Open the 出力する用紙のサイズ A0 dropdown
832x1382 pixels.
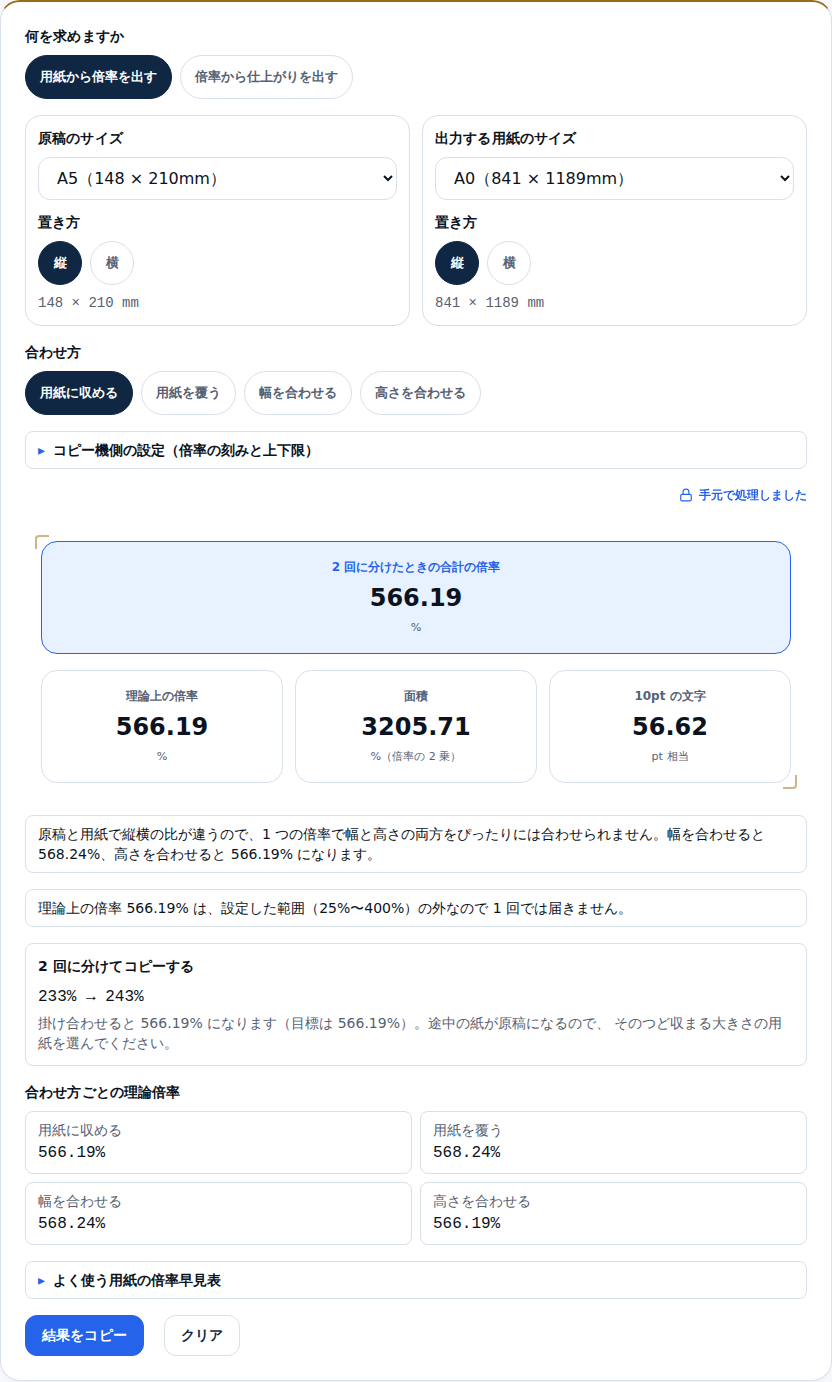tap(614, 179)
